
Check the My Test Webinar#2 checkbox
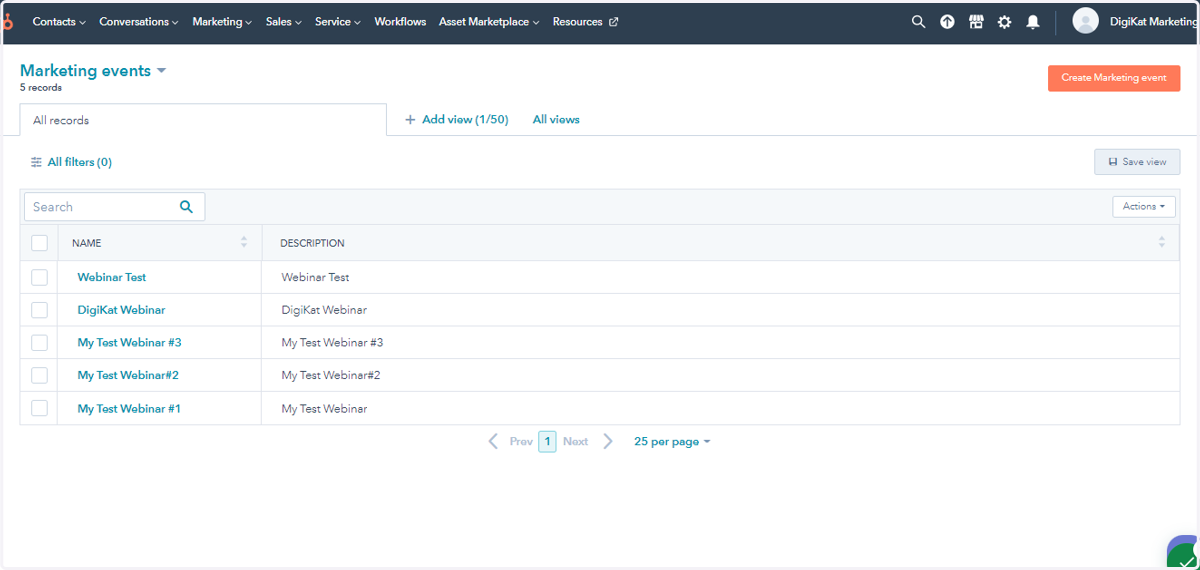tap(39, 375)
